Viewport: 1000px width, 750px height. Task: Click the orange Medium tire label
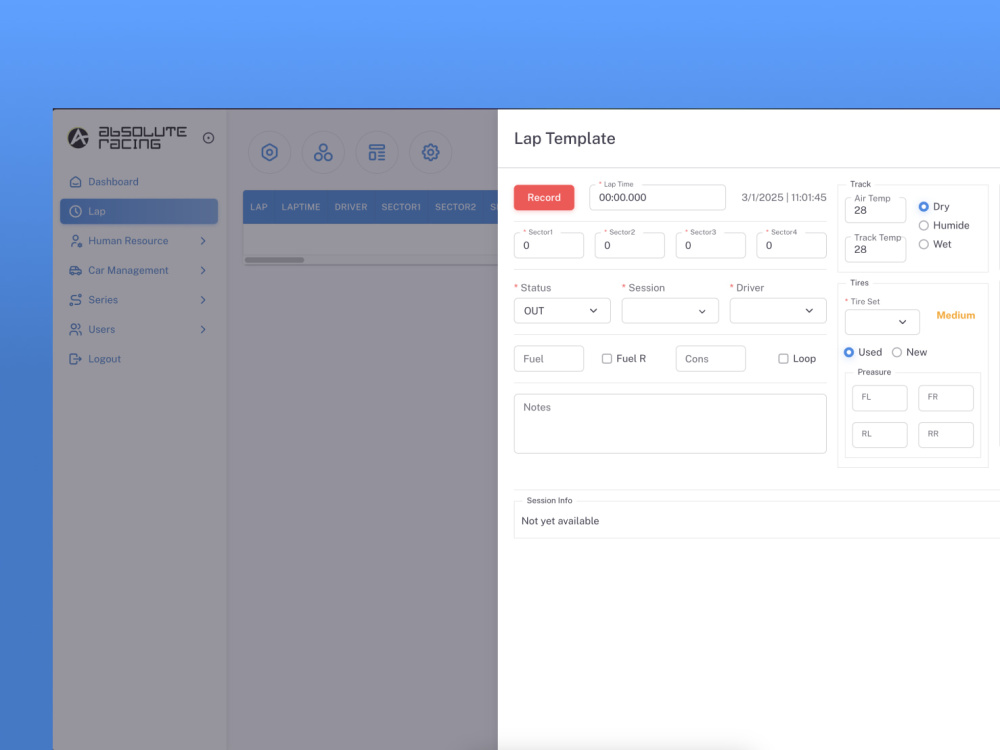click(955, 315)
